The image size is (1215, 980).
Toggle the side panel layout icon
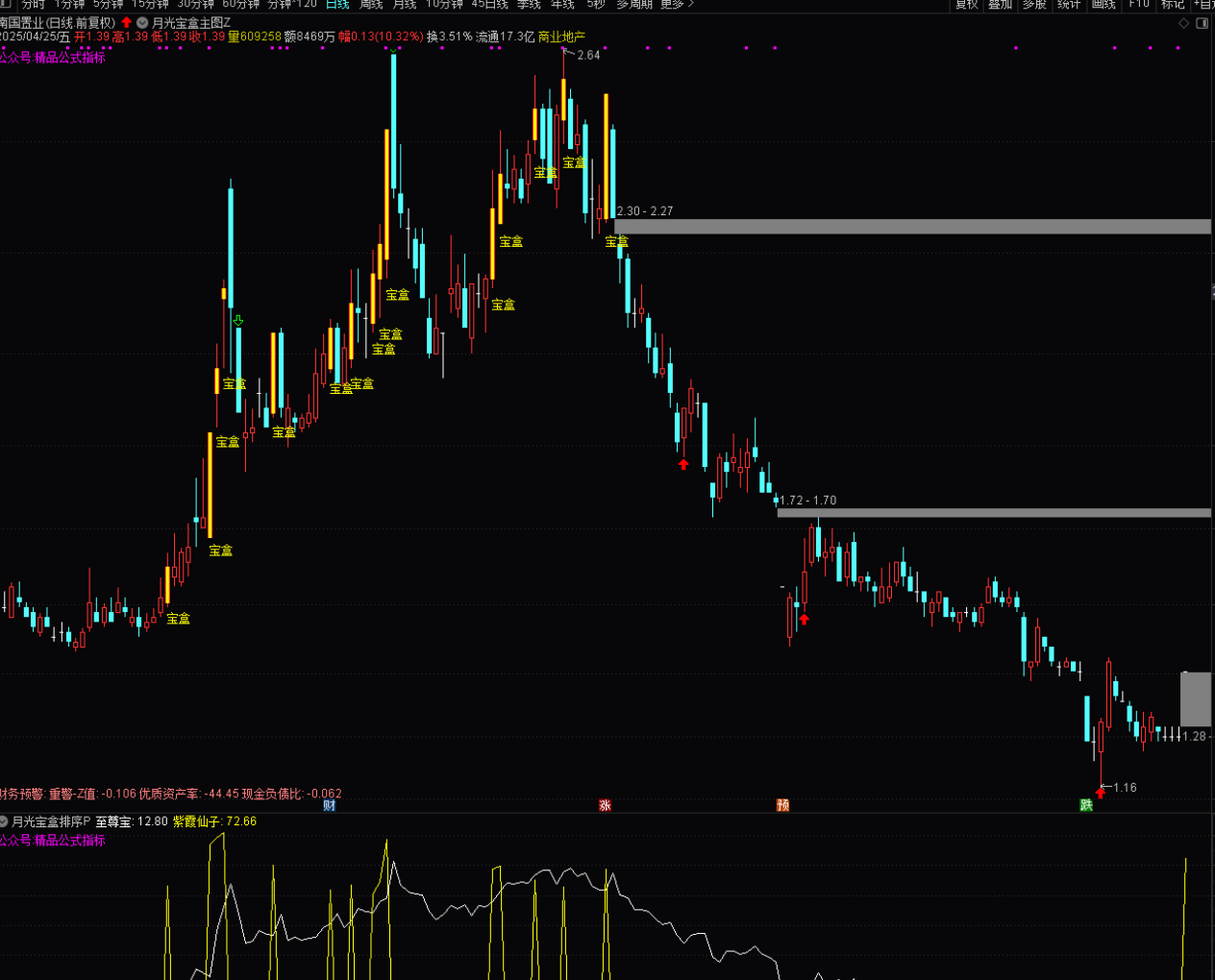1202,23
